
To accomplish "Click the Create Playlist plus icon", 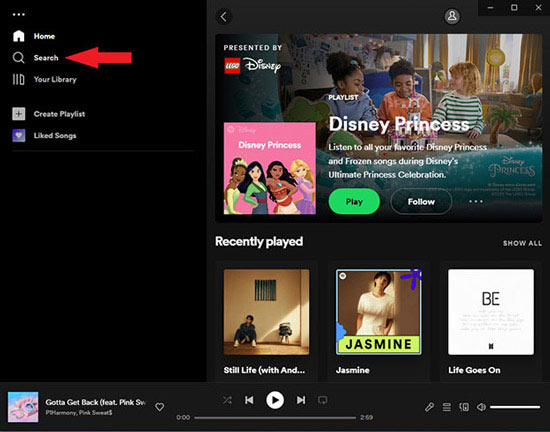I will (19, 114).
